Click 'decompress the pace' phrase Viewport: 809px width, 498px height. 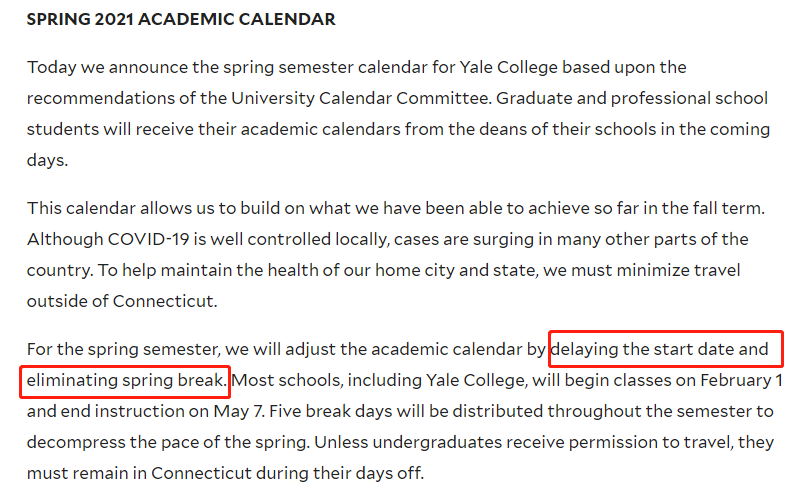point(115,442)
